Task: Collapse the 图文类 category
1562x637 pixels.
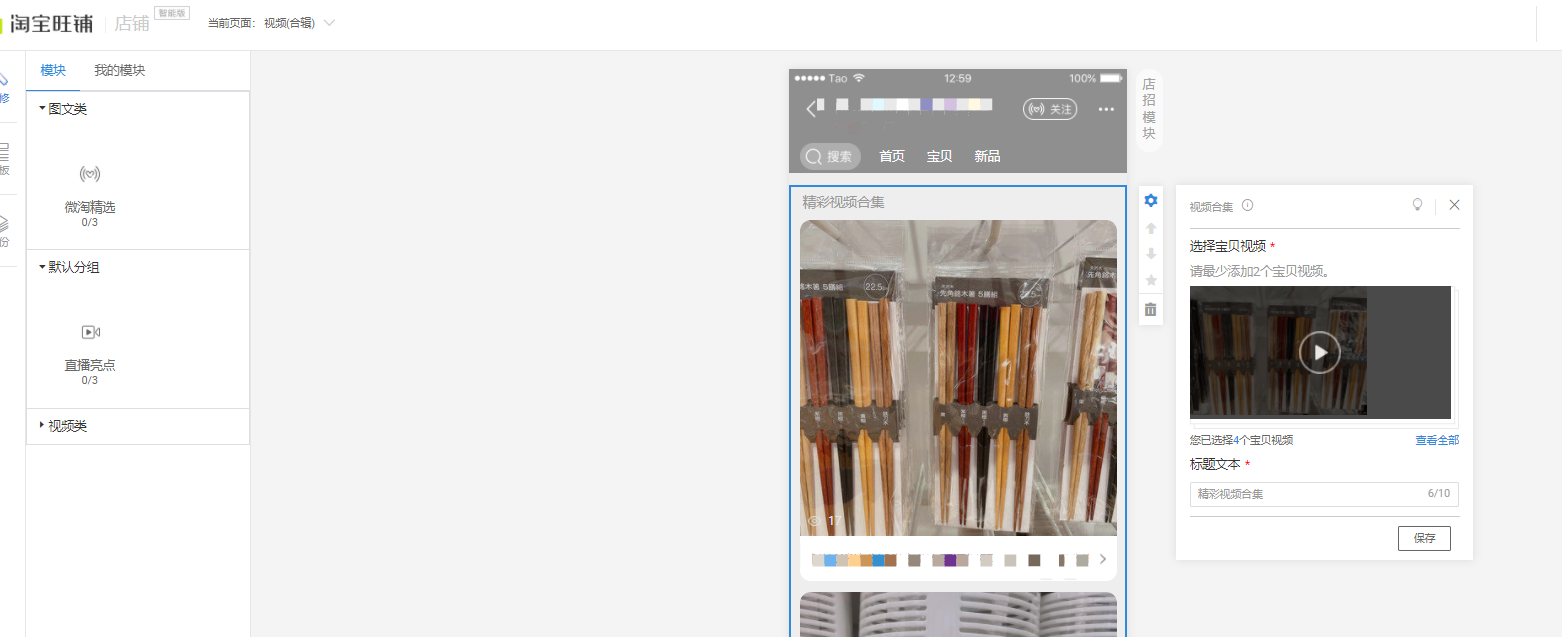Action: pos(63,109)
